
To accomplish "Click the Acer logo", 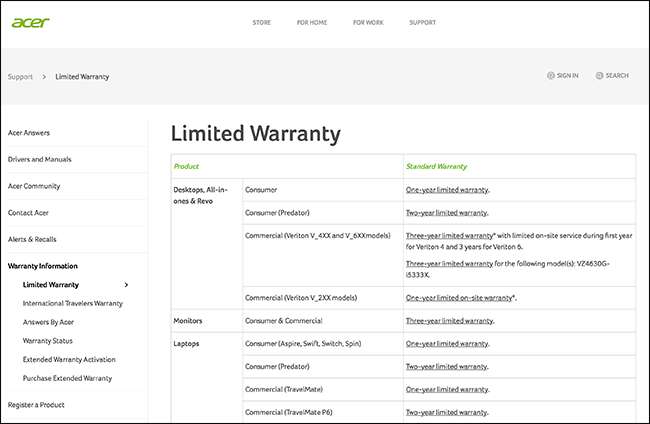I will pyautogui.click(x=31, y=22).
